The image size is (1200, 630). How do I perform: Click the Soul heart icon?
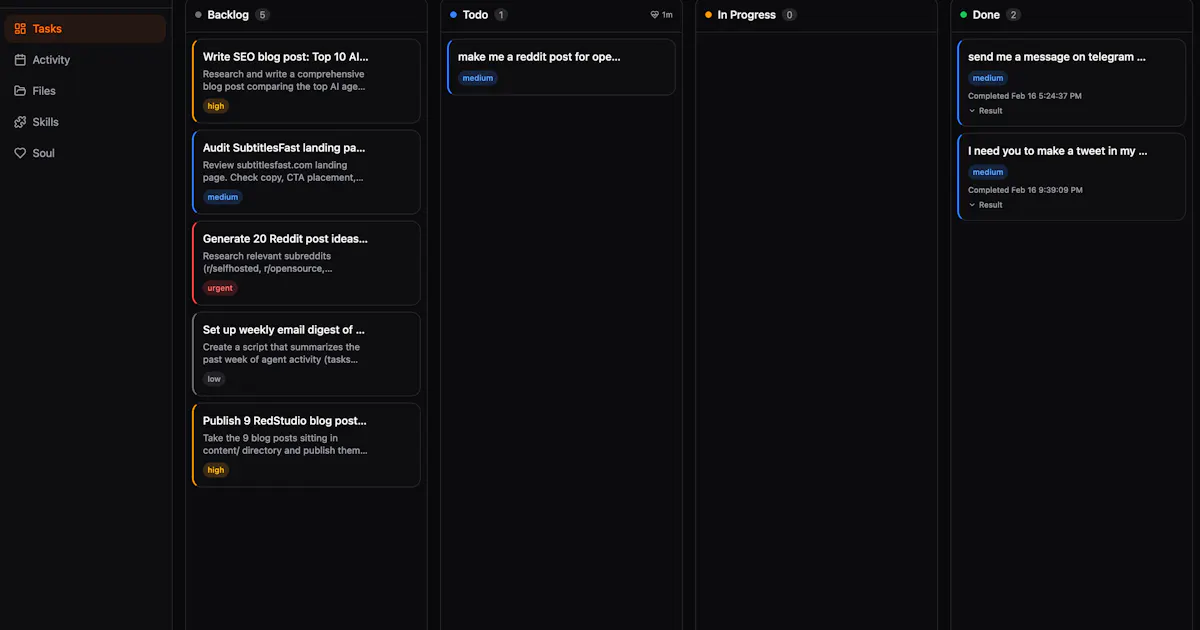click(20, 153)
